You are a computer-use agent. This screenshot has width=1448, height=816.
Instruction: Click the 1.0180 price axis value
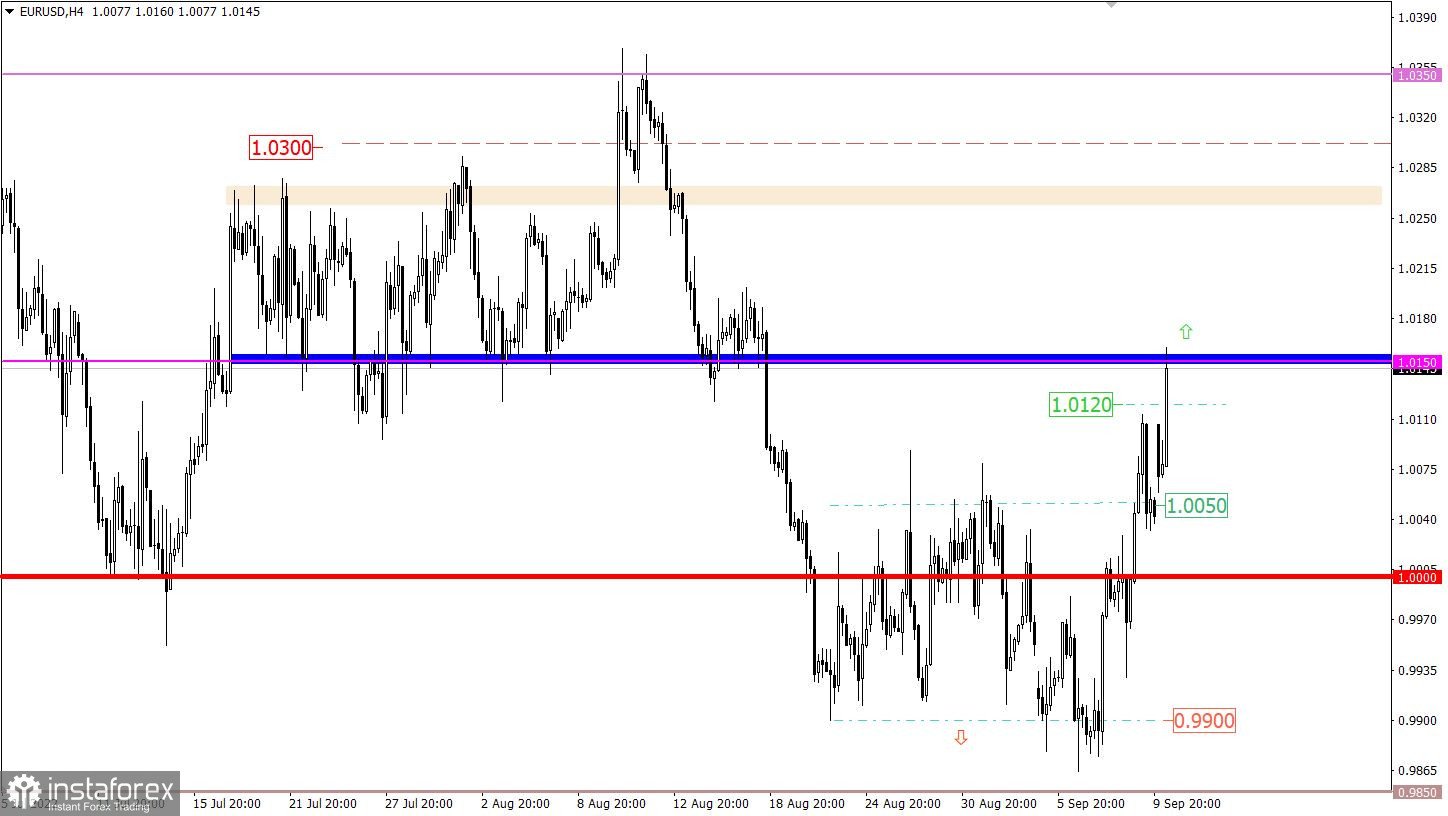pos(1418,319)
